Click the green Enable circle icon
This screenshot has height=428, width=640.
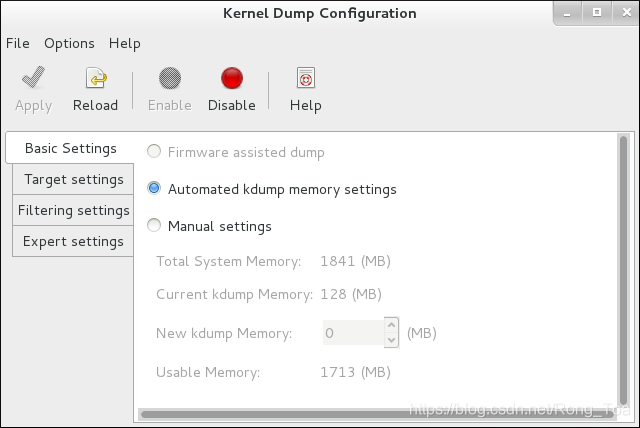click(170, 78)
